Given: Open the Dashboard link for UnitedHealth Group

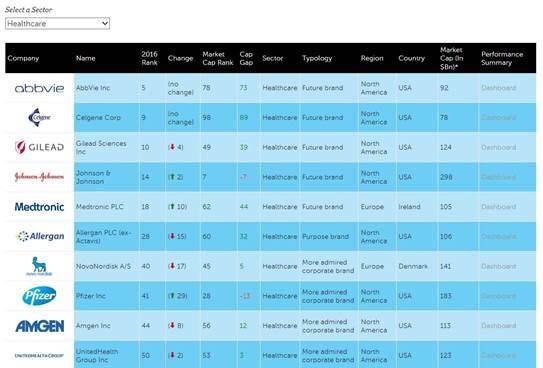Looking at the screenshot, I should pos(498,355).
